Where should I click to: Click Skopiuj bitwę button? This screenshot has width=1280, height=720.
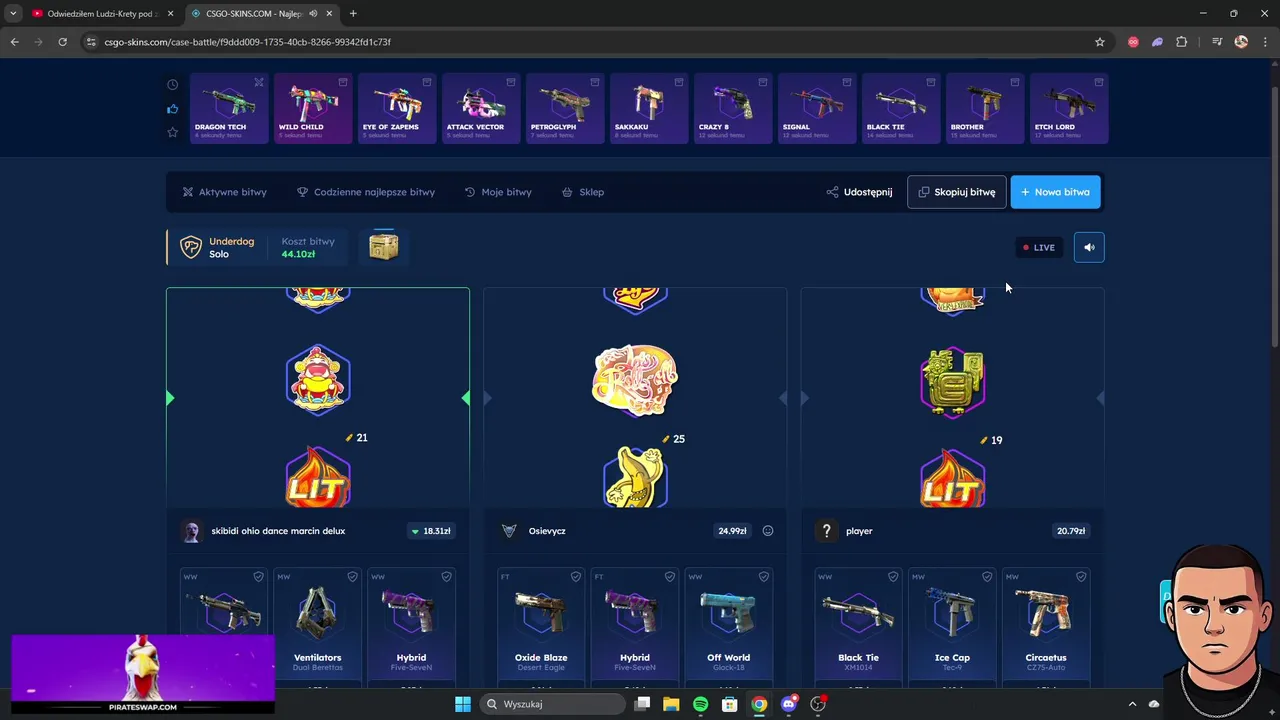(956, 192)
